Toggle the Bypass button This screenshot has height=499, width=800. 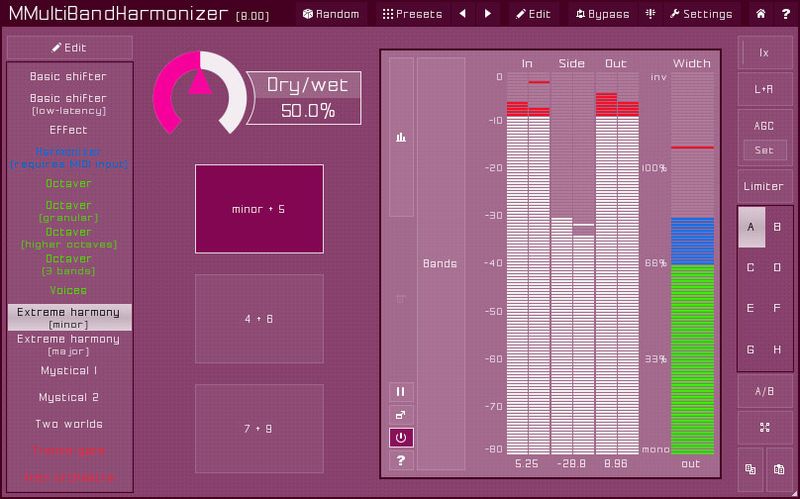602,14
